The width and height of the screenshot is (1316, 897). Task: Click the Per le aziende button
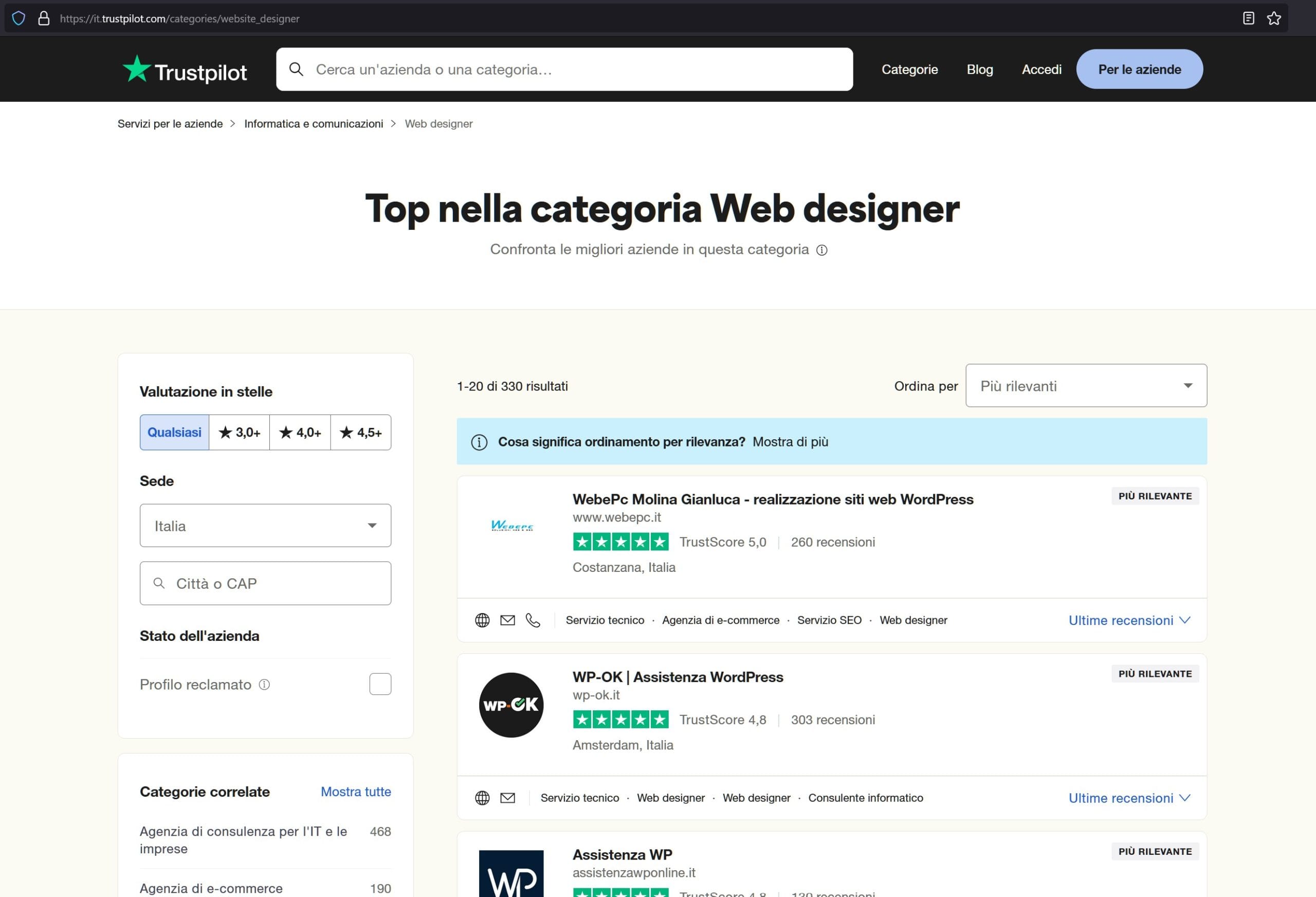point(1139,69)
